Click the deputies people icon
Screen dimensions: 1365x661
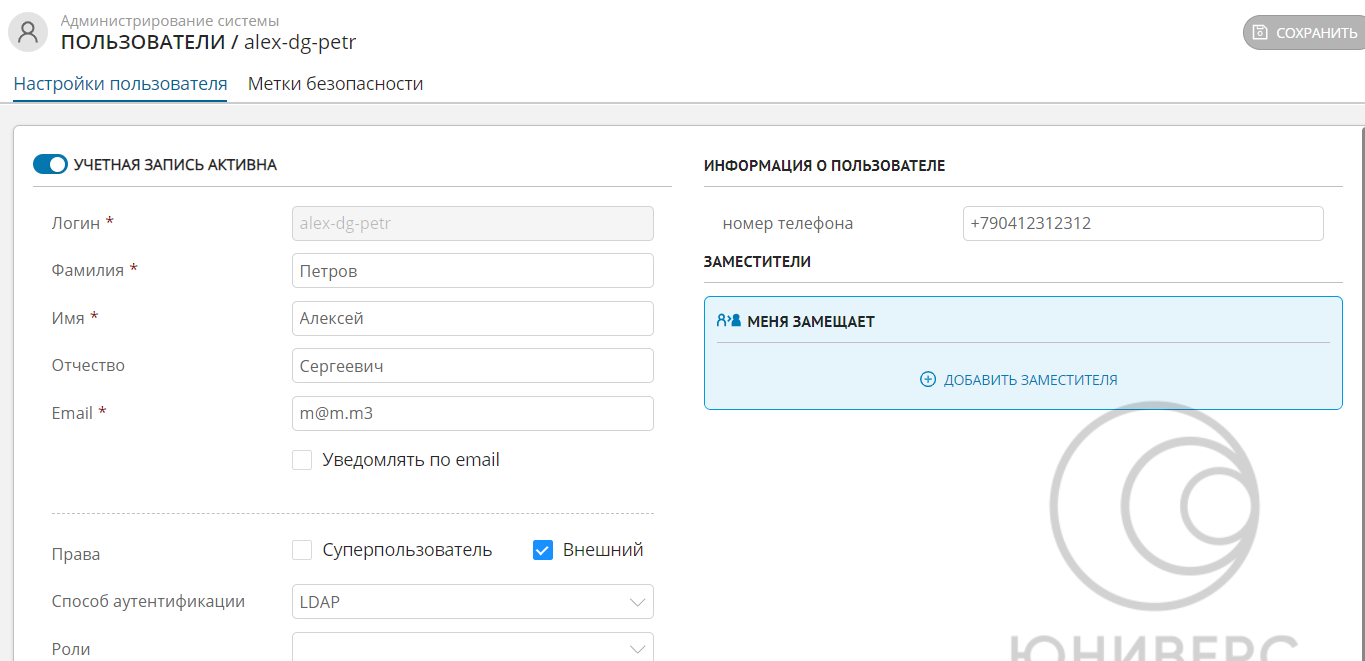click(729, 321)
